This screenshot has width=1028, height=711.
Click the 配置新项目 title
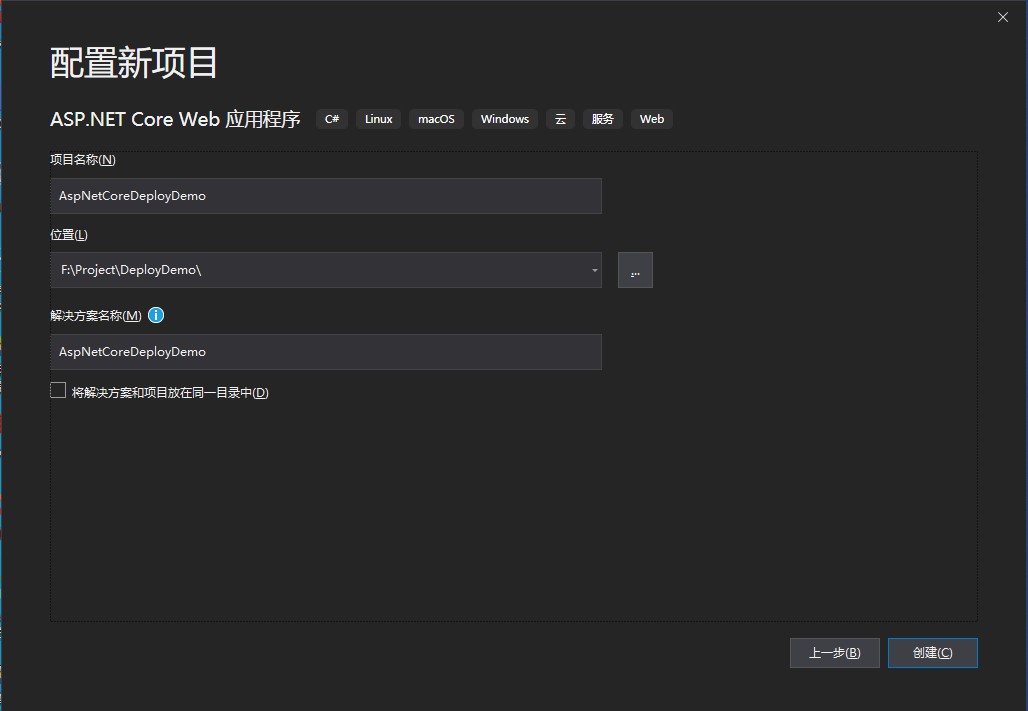click(x=134, y=63)
